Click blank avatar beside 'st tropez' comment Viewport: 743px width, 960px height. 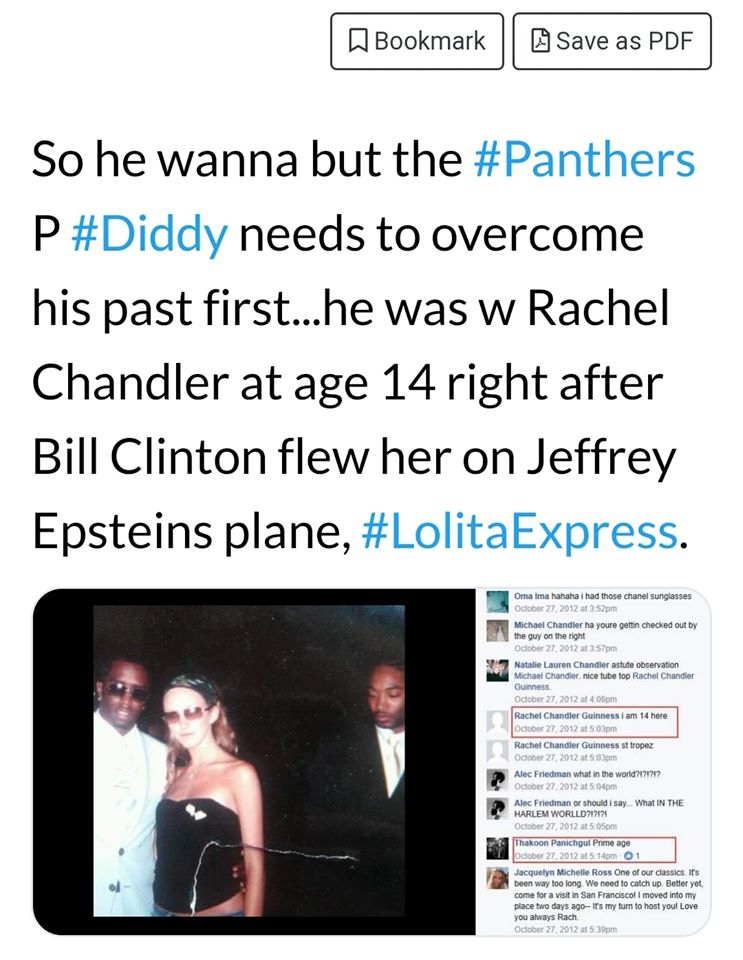[497, 751]
